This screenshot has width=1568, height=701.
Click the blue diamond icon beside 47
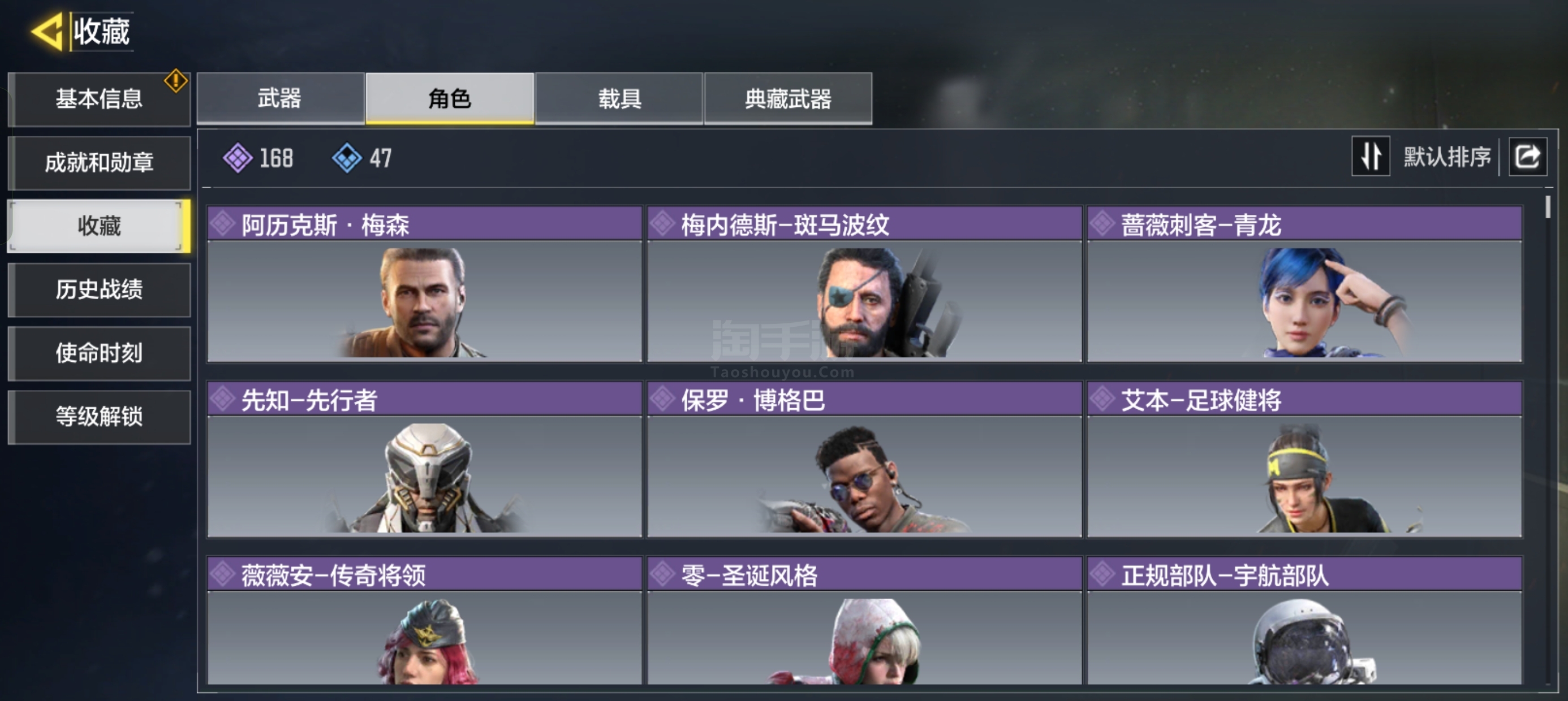(347, 158)
